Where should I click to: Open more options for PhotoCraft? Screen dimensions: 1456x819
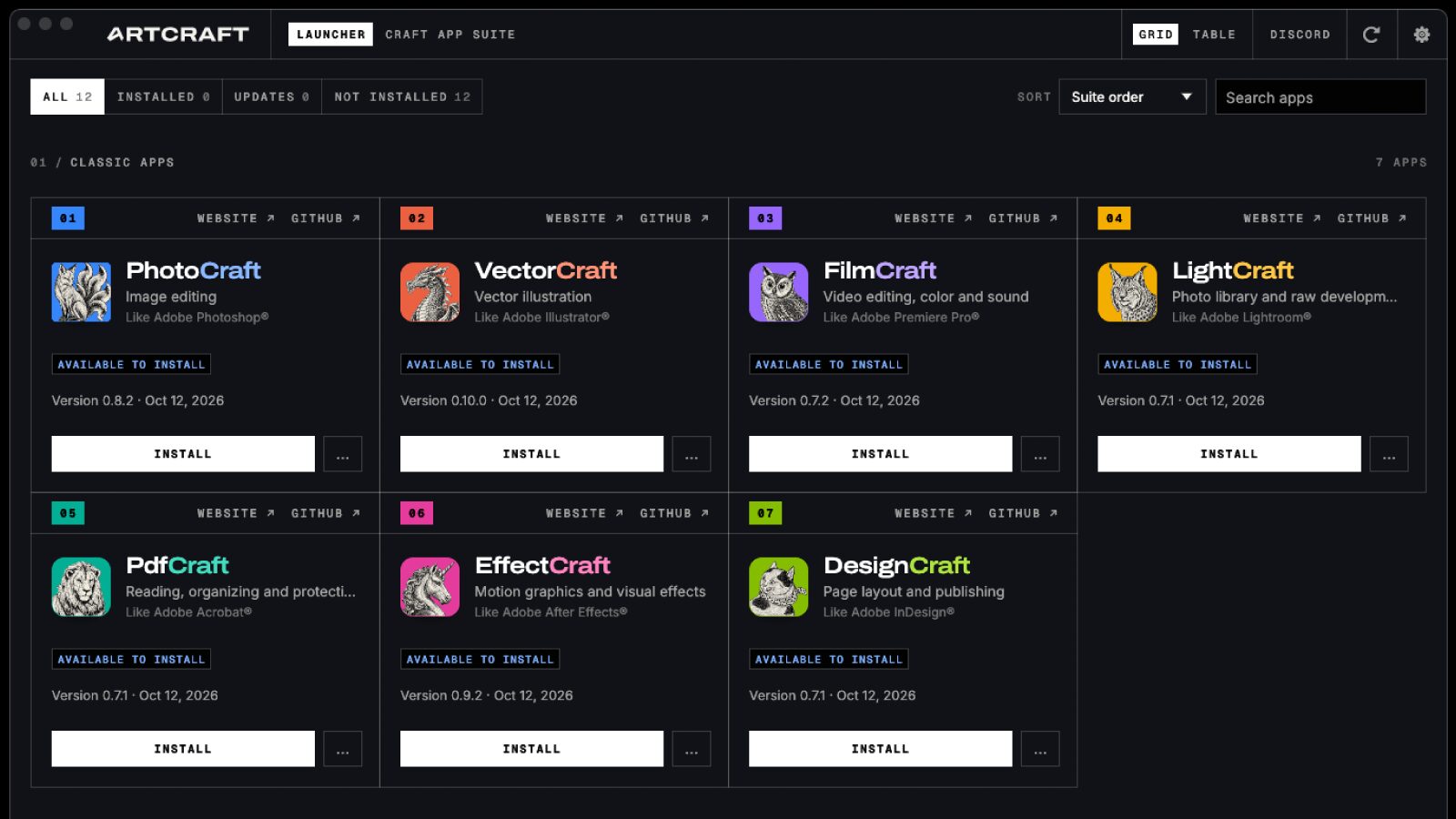(343, 454)
